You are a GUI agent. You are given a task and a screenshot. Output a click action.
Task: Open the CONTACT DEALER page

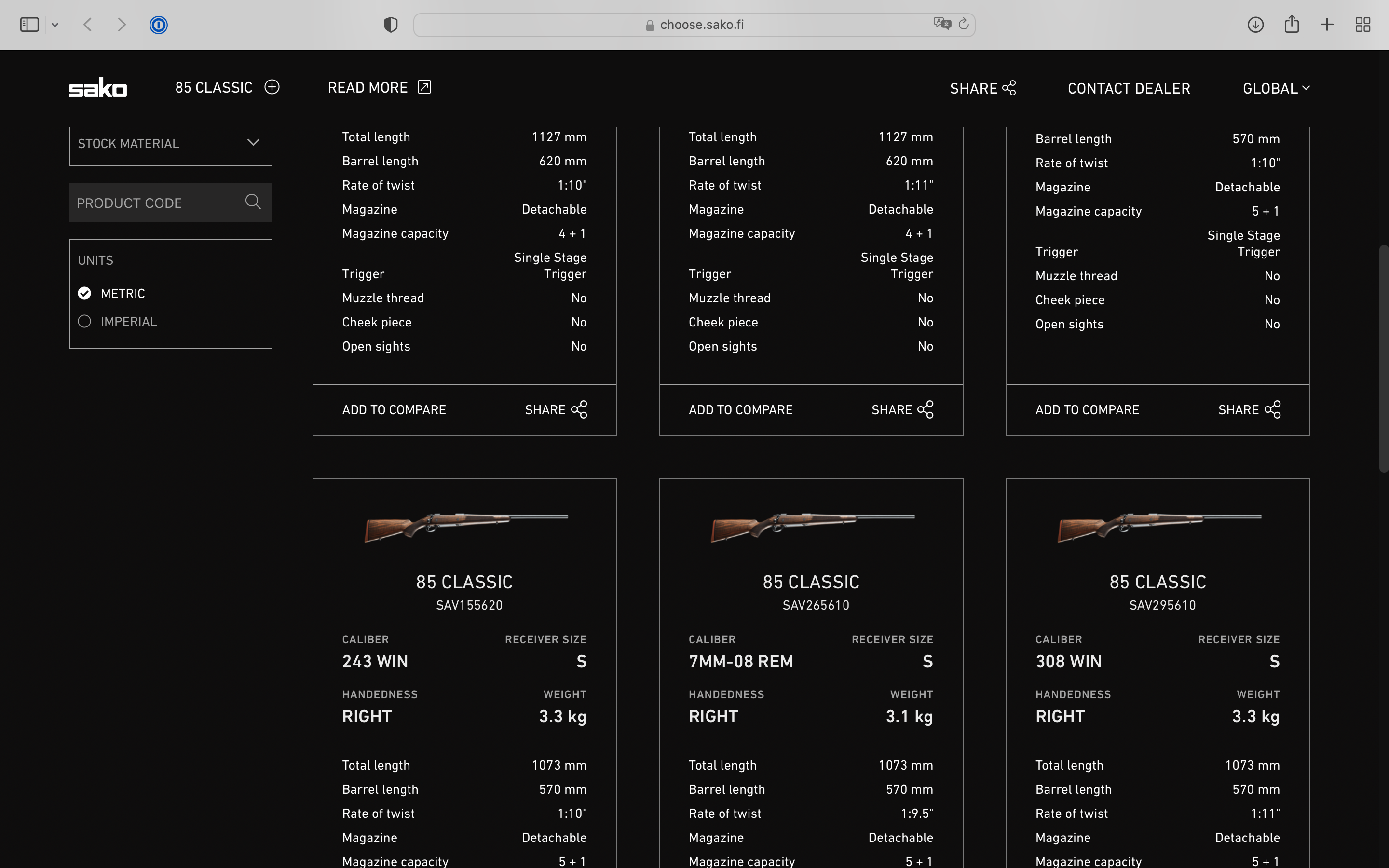[x=1129, y=88]
